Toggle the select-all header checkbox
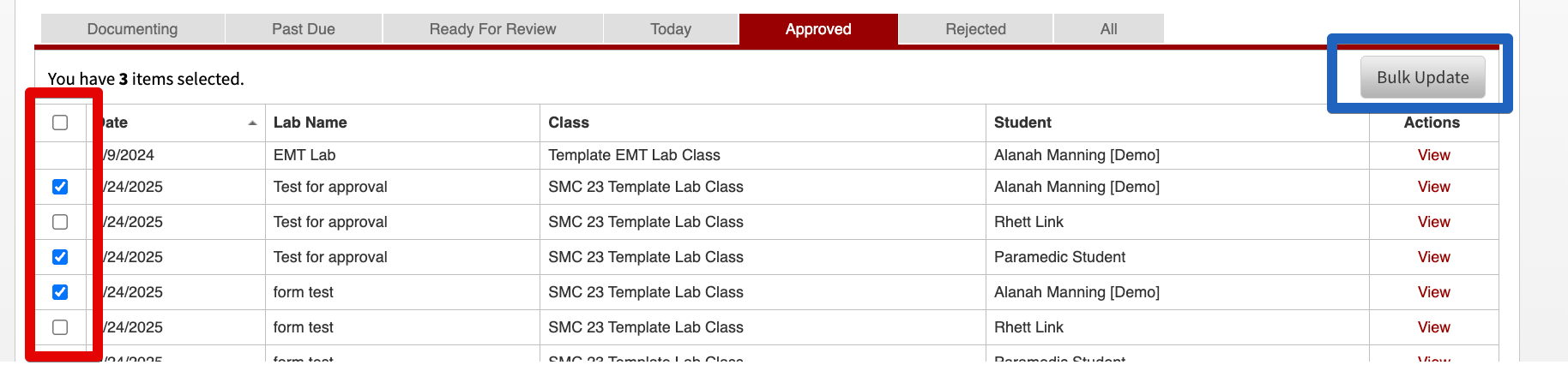 click(60, 123)
